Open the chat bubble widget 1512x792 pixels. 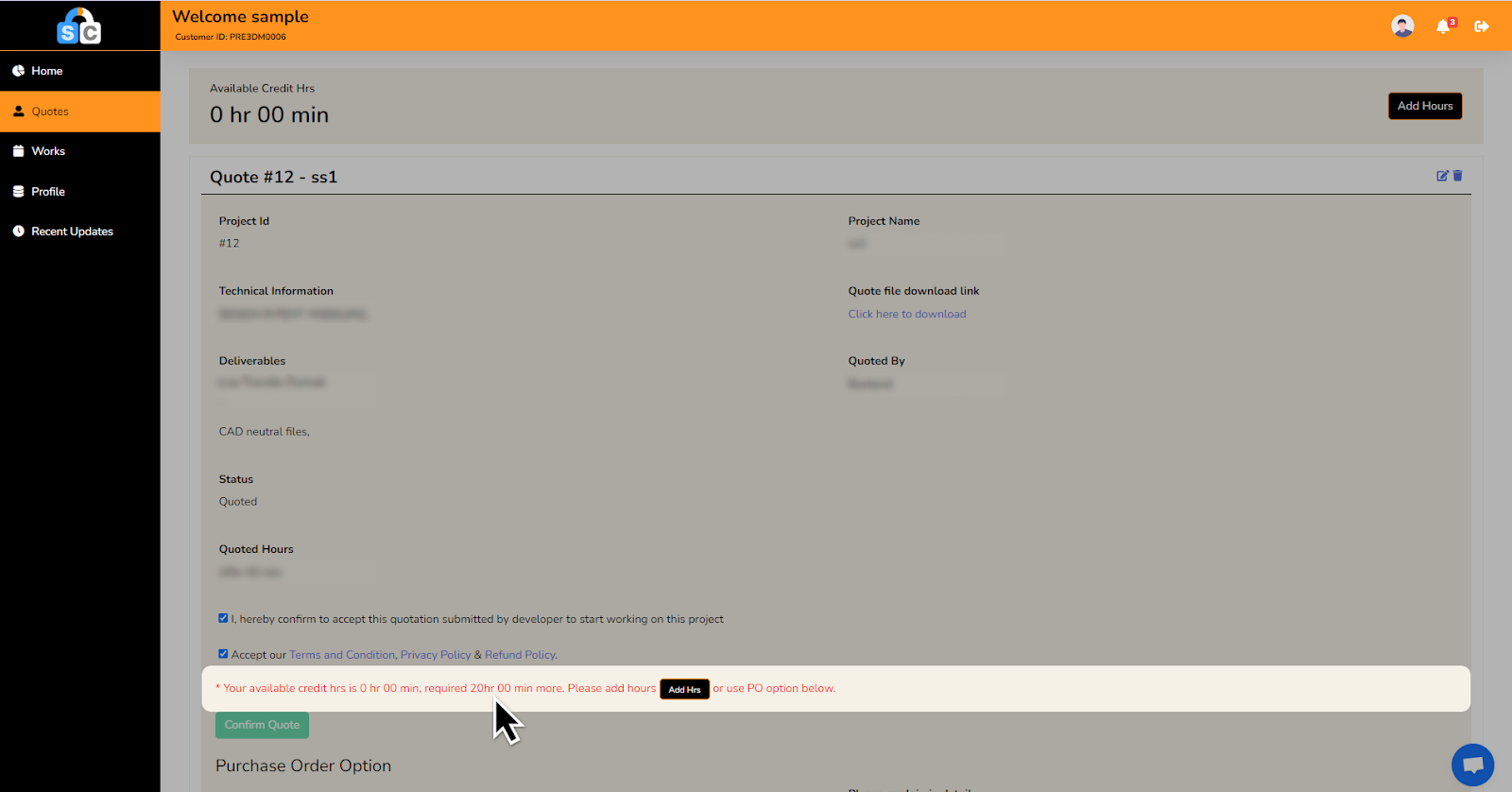click(x=1472, y=765)
